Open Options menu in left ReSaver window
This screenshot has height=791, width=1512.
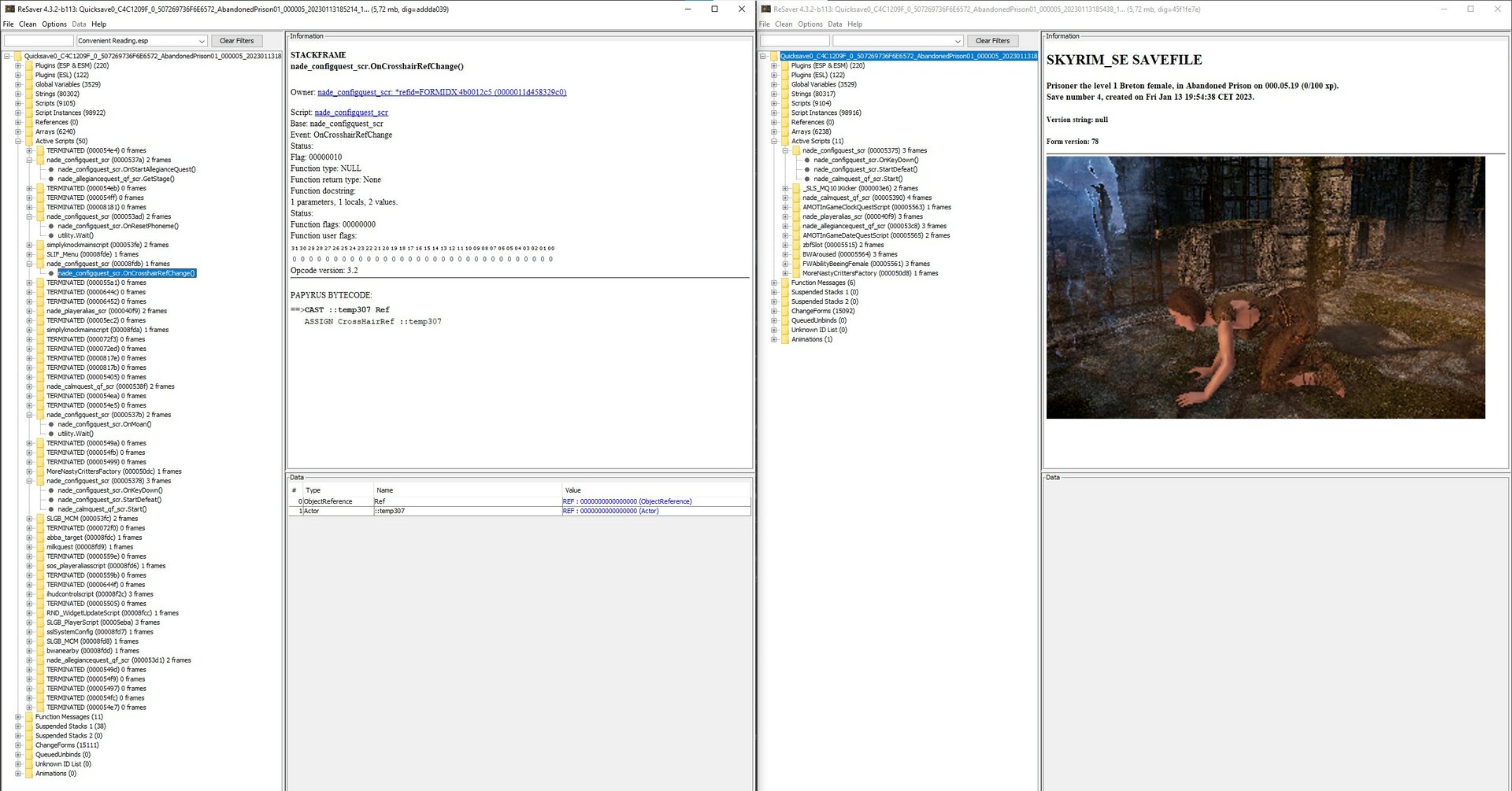54,24
